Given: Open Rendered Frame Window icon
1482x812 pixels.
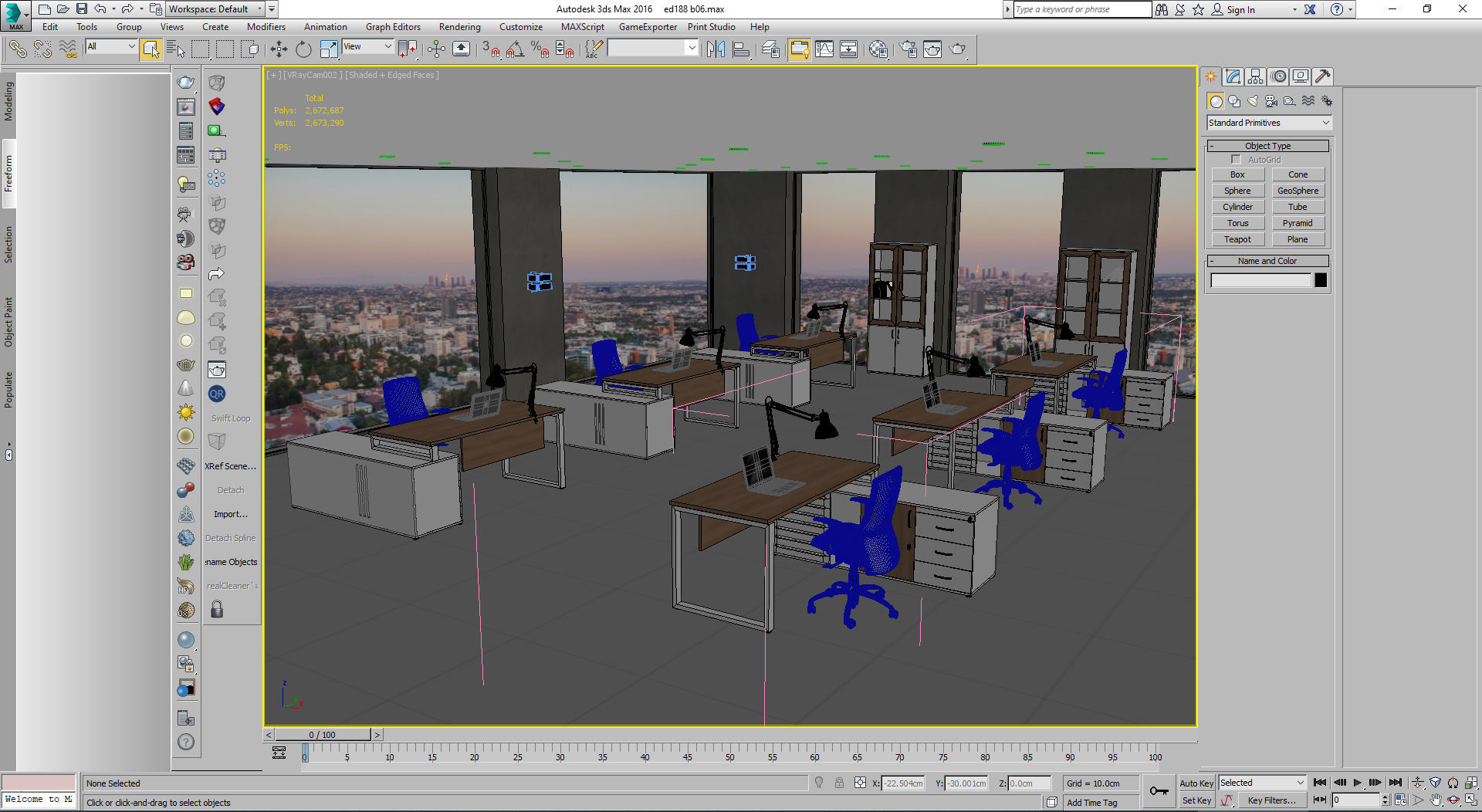Looking at the screenshot, I should pyautogui.click(x=932, y=49).
